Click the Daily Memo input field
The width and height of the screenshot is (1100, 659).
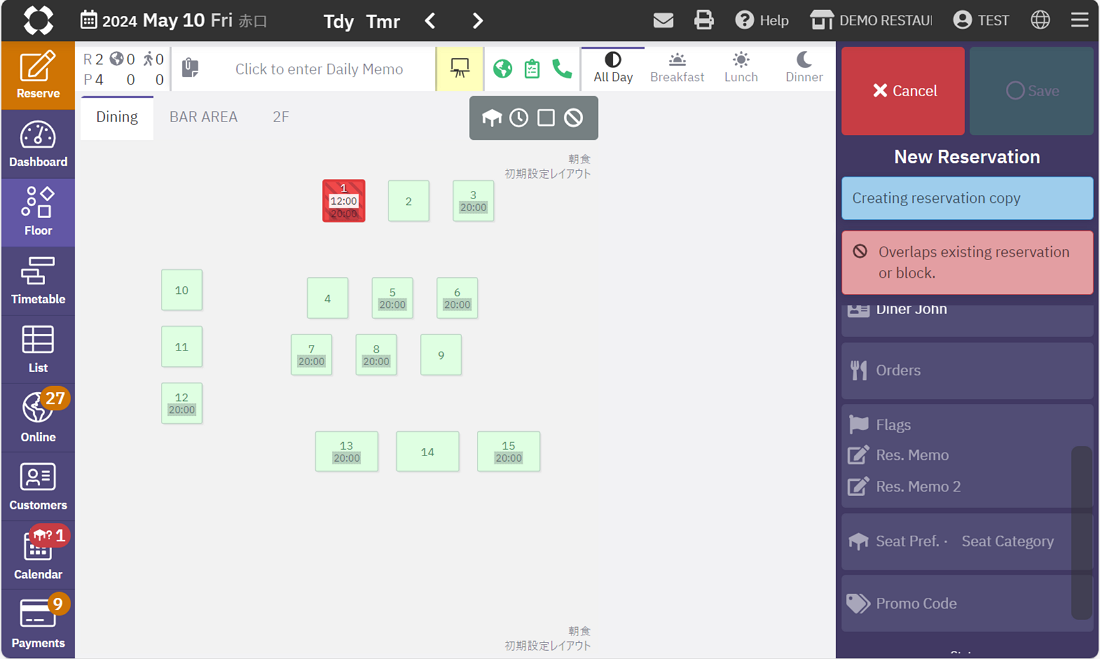(318, 69)
